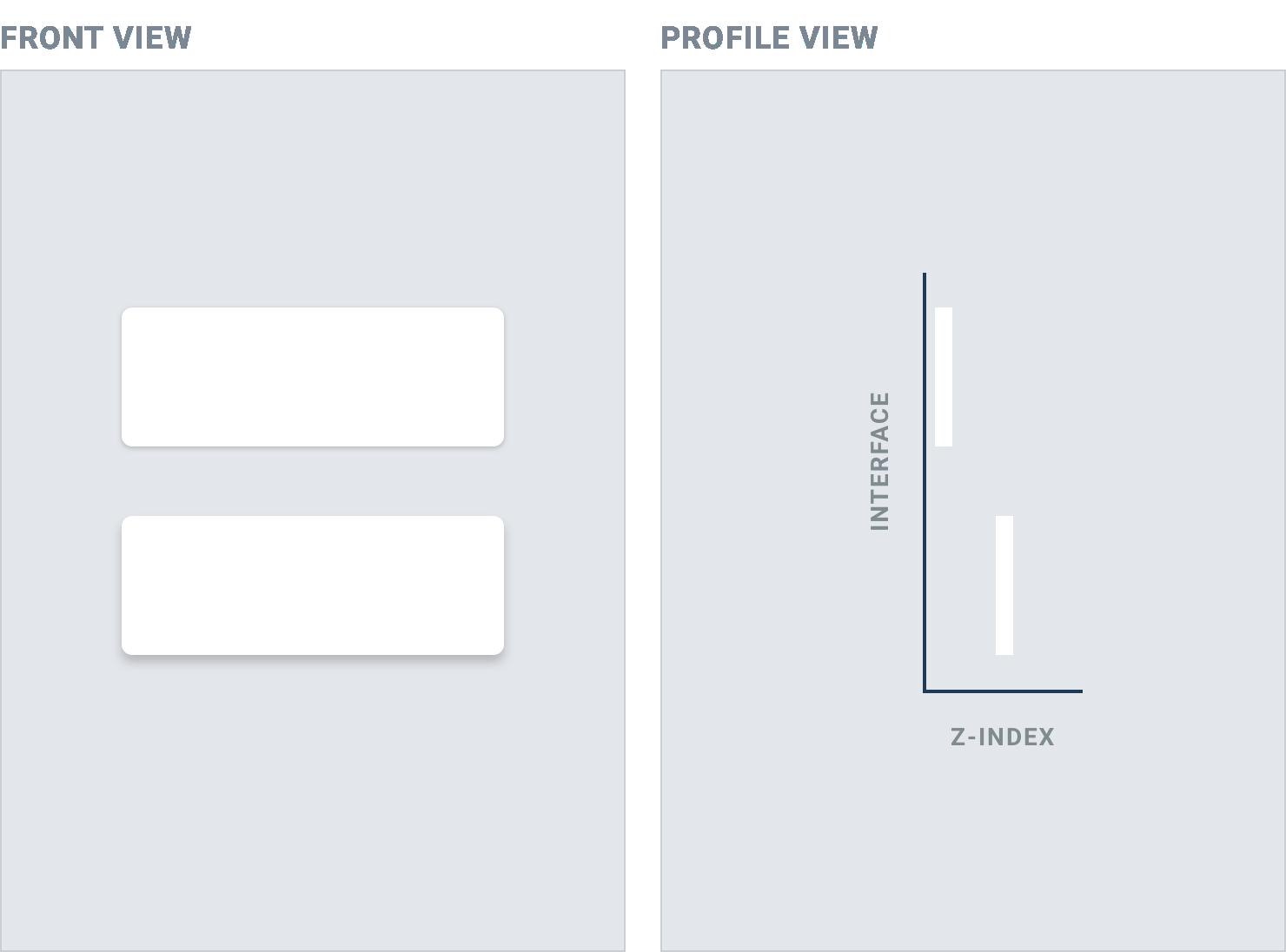Click the shadow beneath the lower card
Image resolution: width=1286 pixels, height=952 pixels.
(x=313, y=660)
